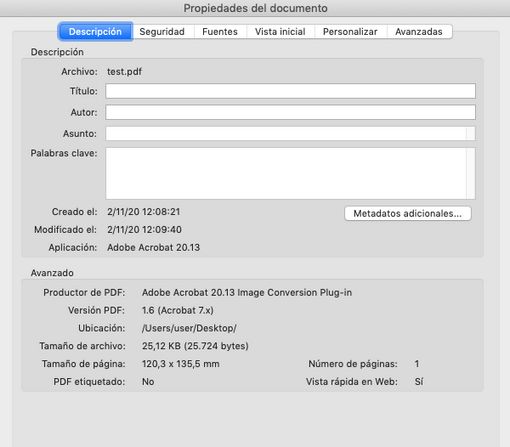This screenshot has height=447, width=510.
Task: Click the Avanzado section heading
Action: pos(52,273)
